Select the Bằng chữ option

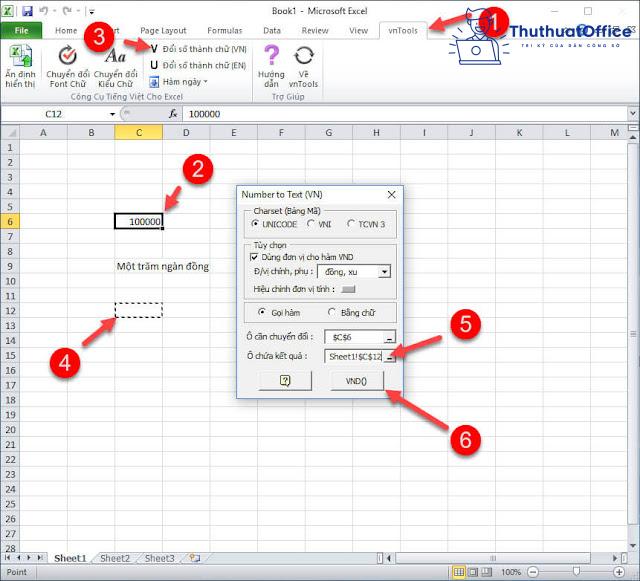pos(351,313)
